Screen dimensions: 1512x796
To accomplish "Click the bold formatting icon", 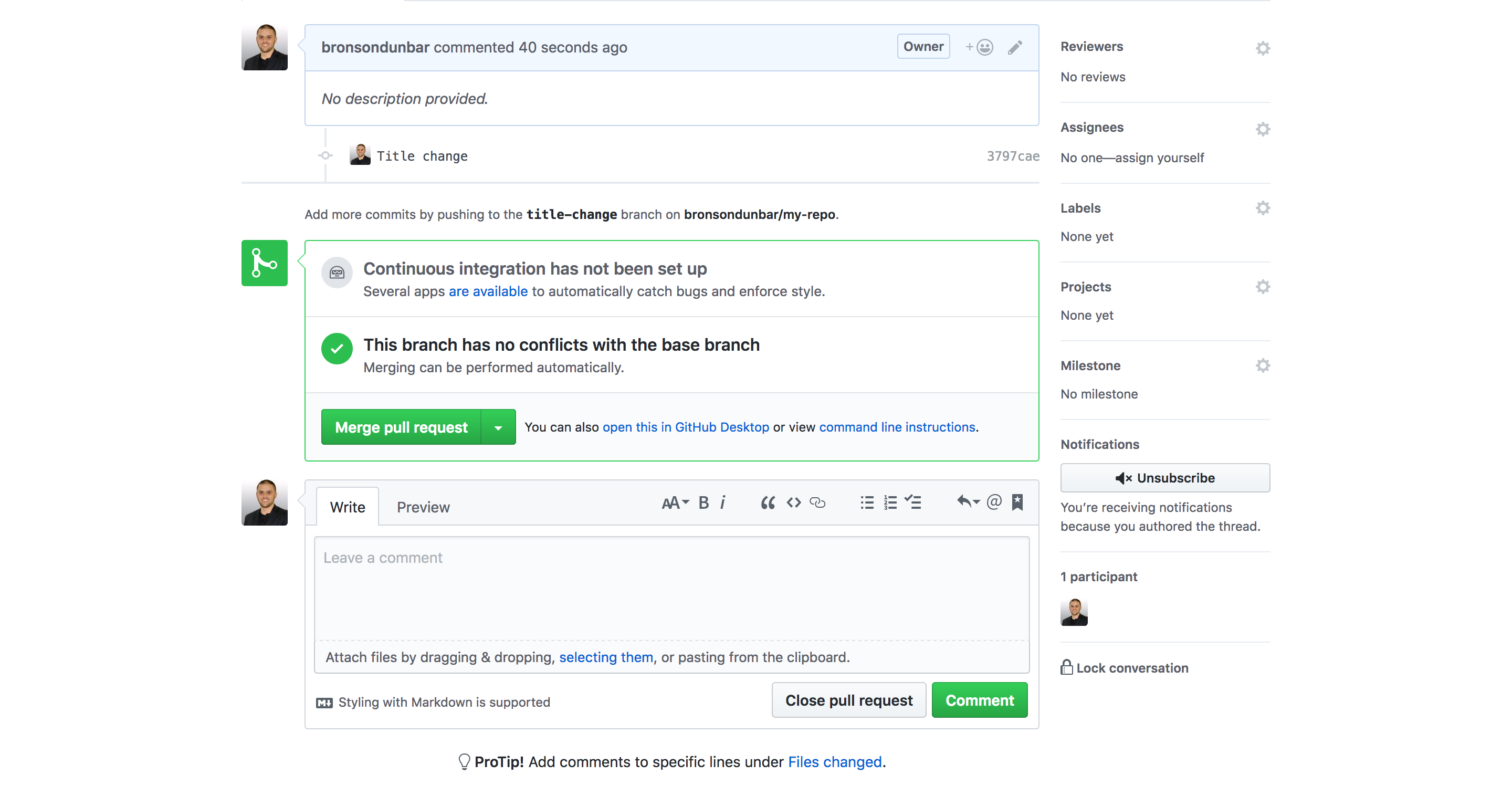I will (703, 502).
